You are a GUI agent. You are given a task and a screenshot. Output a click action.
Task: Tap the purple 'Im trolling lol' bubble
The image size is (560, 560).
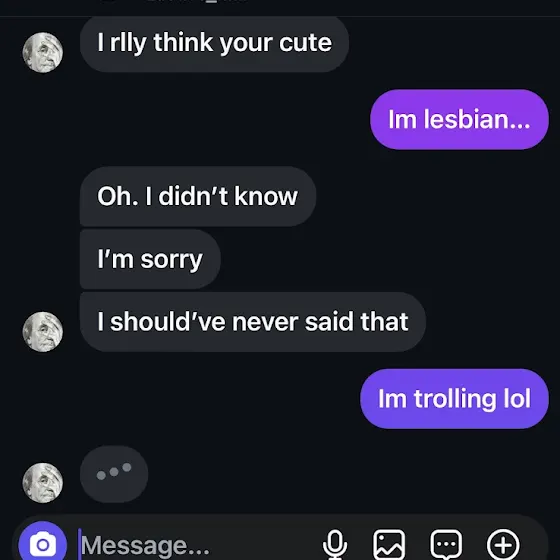coord(454,399)
